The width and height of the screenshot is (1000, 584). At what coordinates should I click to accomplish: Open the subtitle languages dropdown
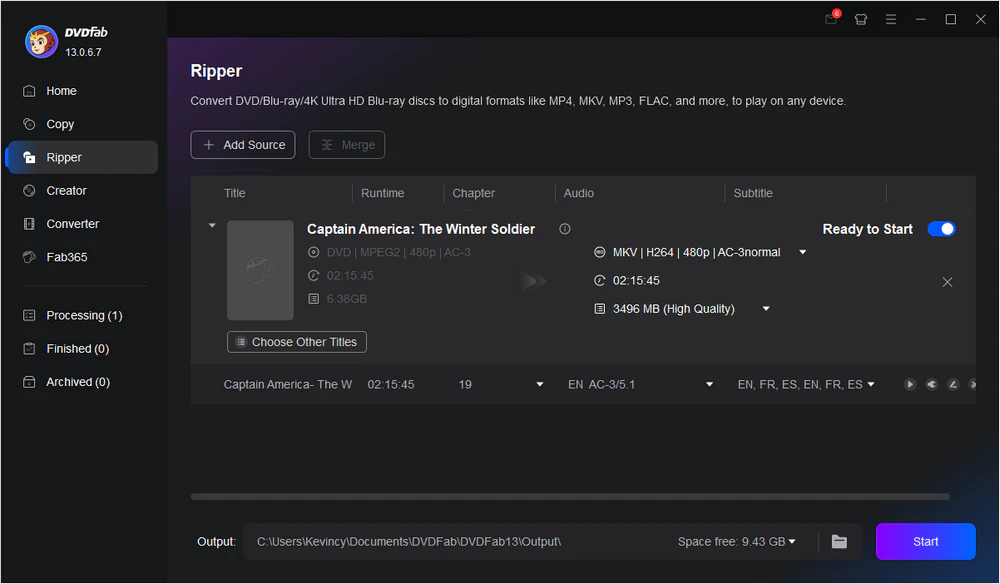pyautogui.click(x=871, y=384)
